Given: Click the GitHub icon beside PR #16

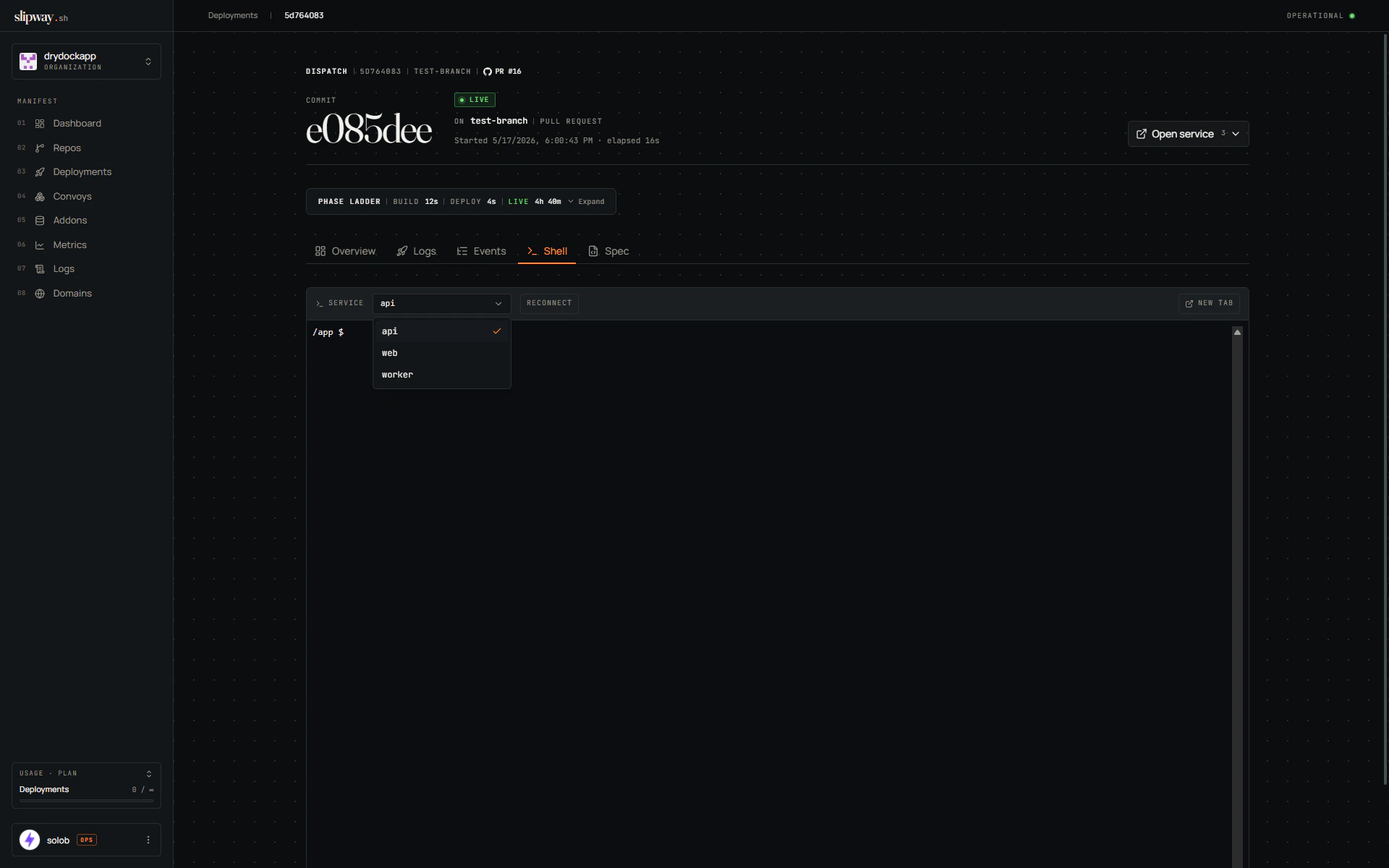Looking at the screenshot, I should (488, 72).
